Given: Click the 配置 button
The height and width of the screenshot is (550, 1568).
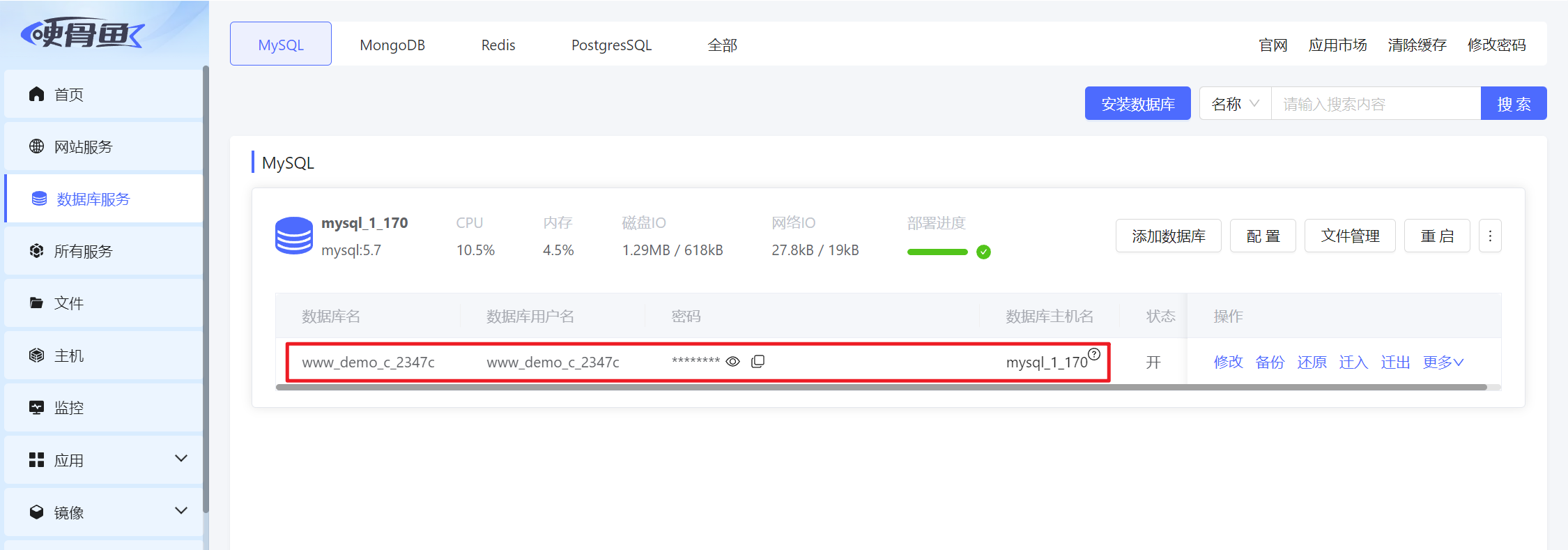Looking at the screenshot, I should (x=1263, y=236).
